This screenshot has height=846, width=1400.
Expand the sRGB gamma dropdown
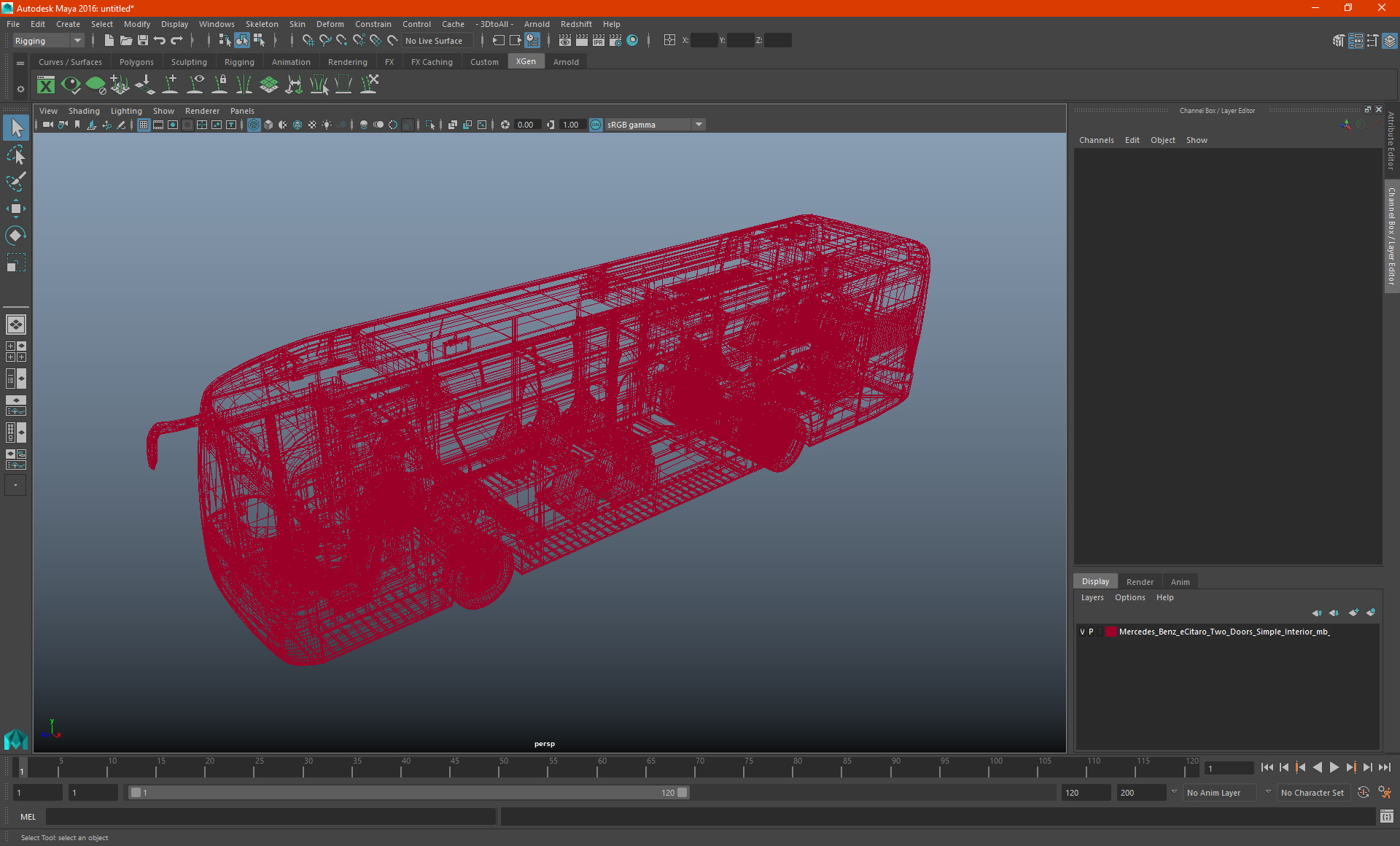(699, 125)
